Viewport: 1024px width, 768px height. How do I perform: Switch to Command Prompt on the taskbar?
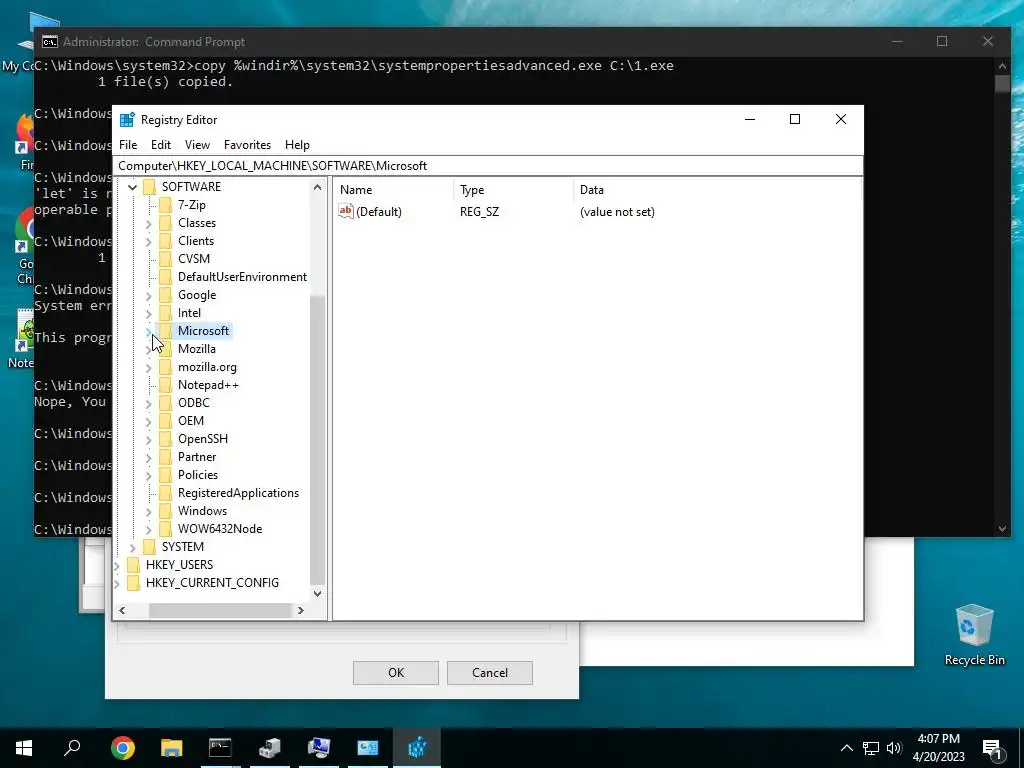click(x=220, y=748)
